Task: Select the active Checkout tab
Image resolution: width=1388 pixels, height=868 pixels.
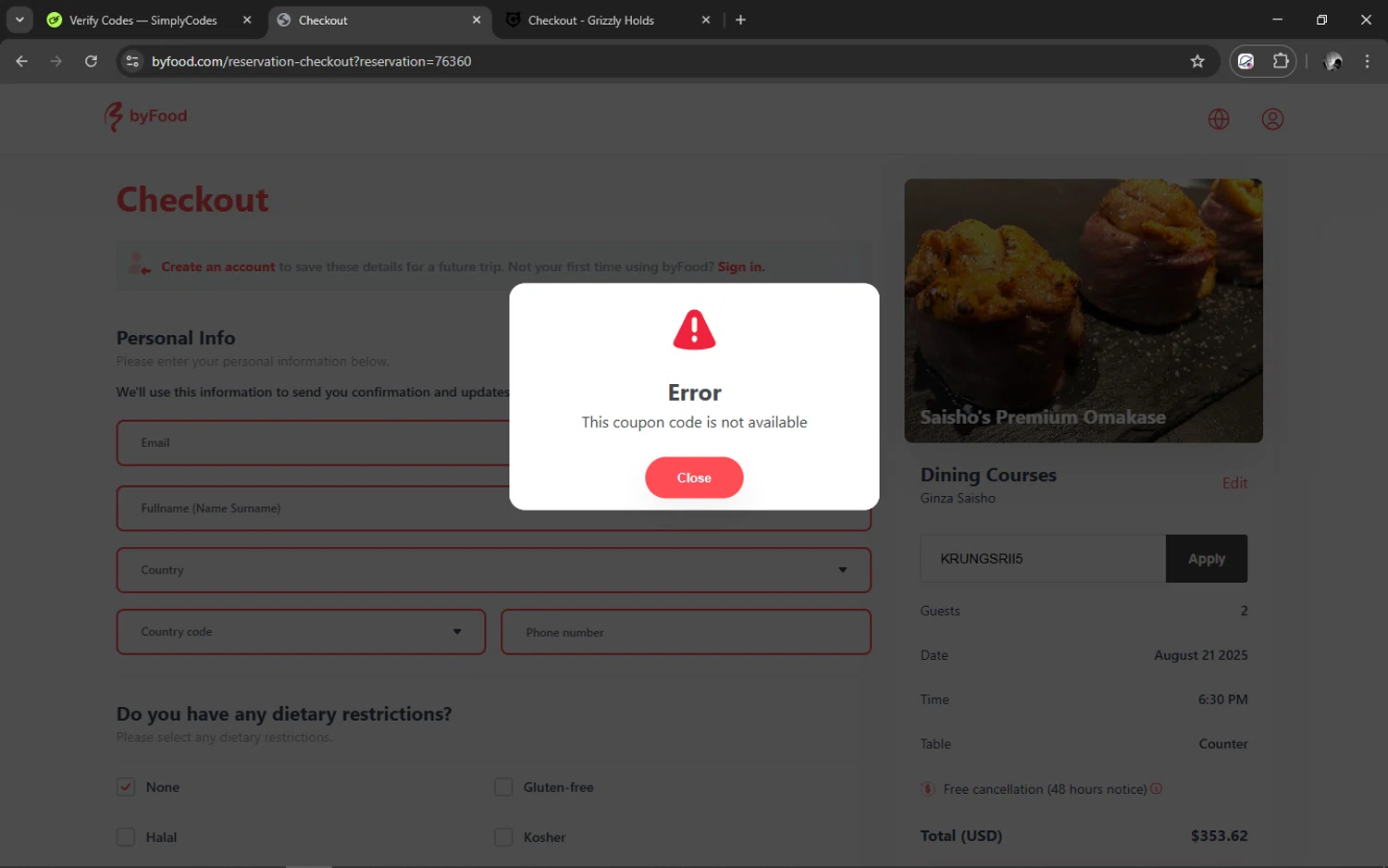Action: [378, 19]
